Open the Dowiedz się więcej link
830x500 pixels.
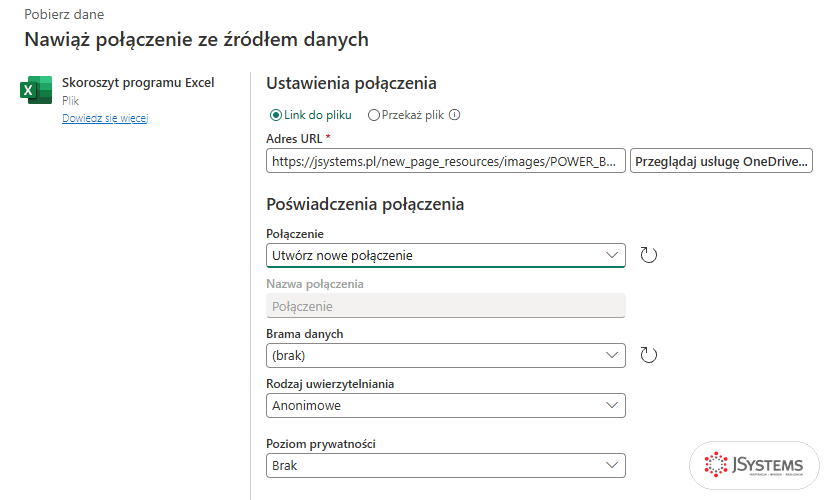pos(105,118)
